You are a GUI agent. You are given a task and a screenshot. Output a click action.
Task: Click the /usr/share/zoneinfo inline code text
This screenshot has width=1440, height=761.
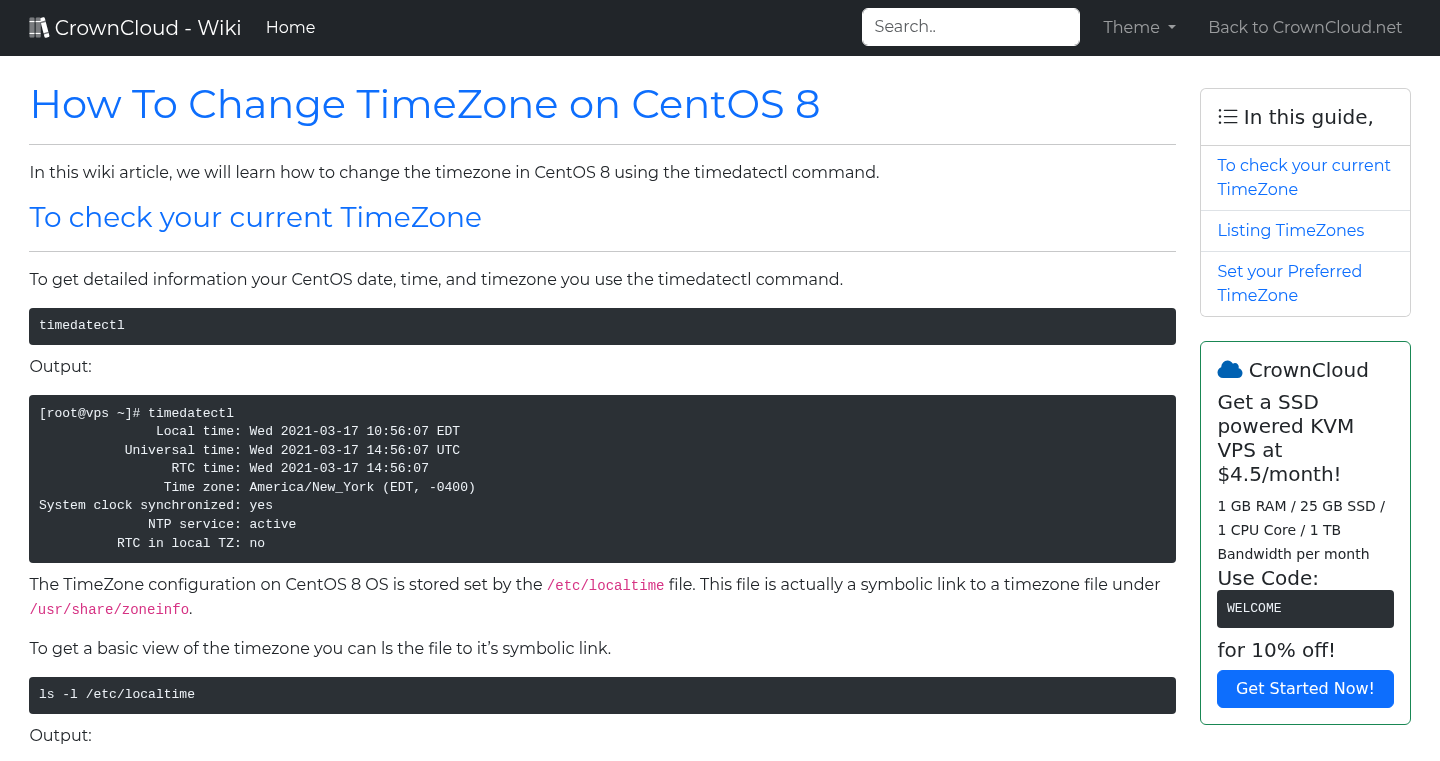(109, 608)
